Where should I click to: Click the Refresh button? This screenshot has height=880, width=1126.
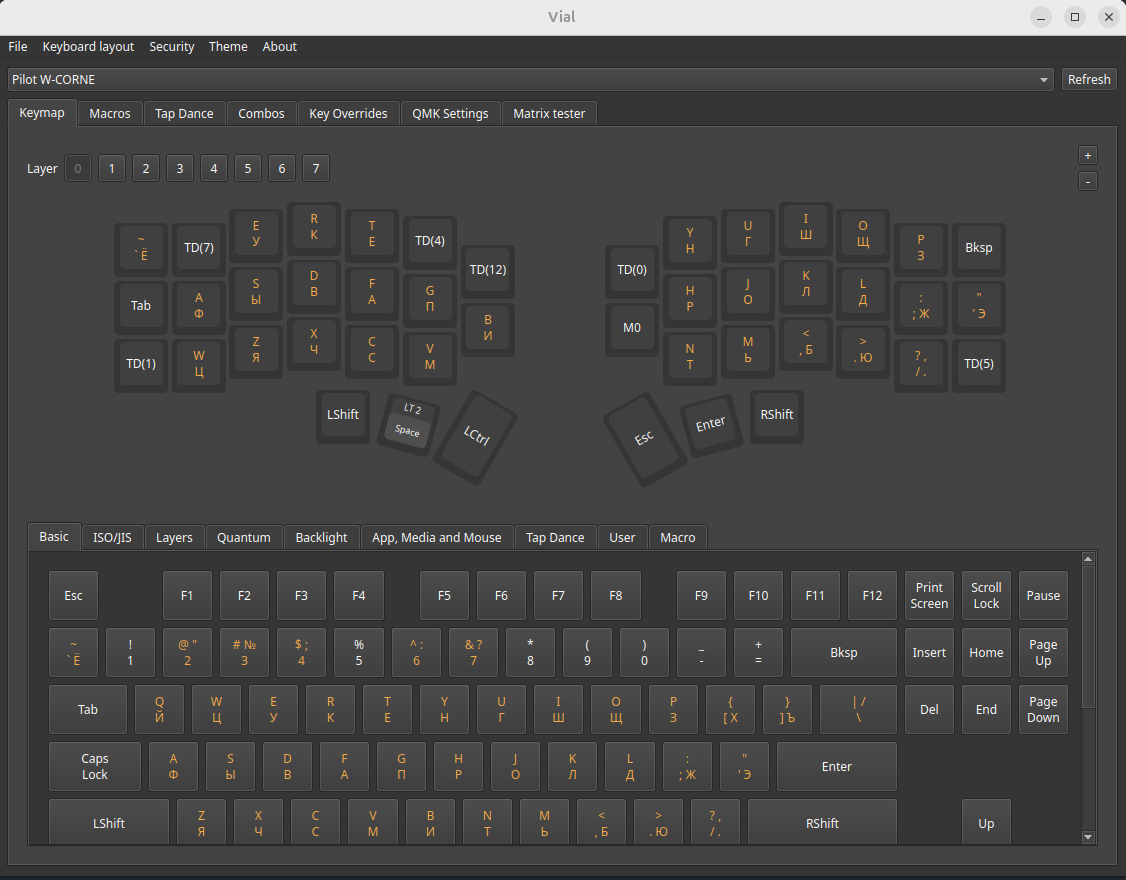click(x=1089, y=80)
